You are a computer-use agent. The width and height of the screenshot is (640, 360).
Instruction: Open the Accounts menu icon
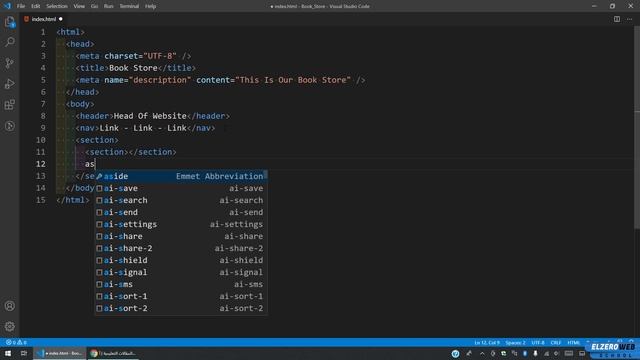pos(10,306)
